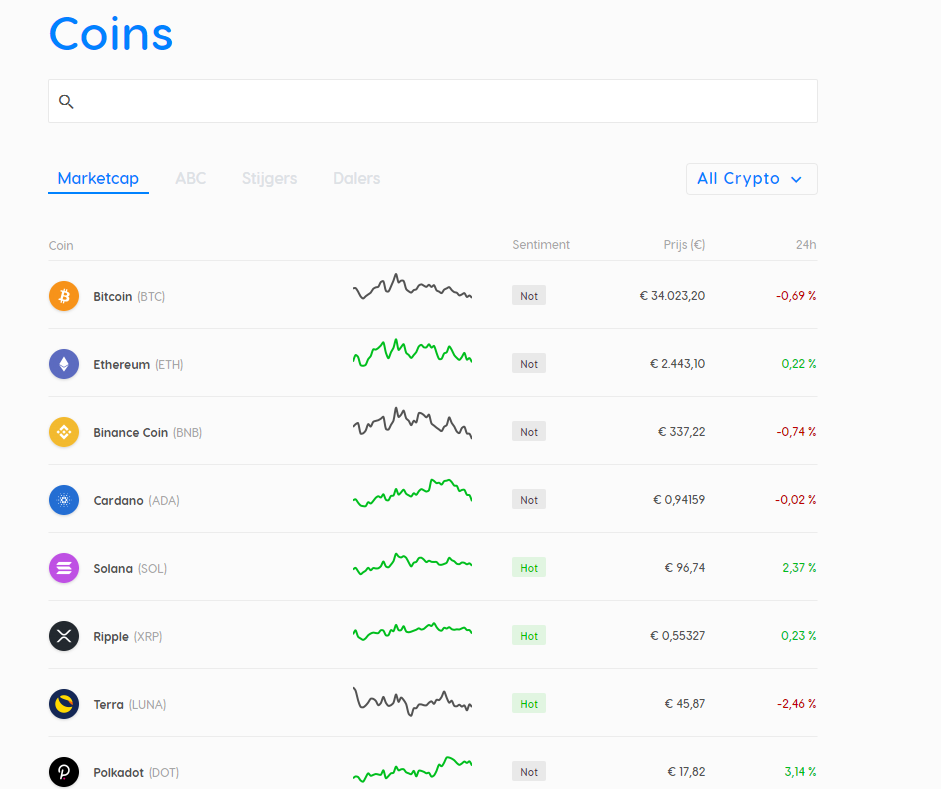Focus the coin search input field
The width and height of the screenshot is (941, 789).
(433, 101)
